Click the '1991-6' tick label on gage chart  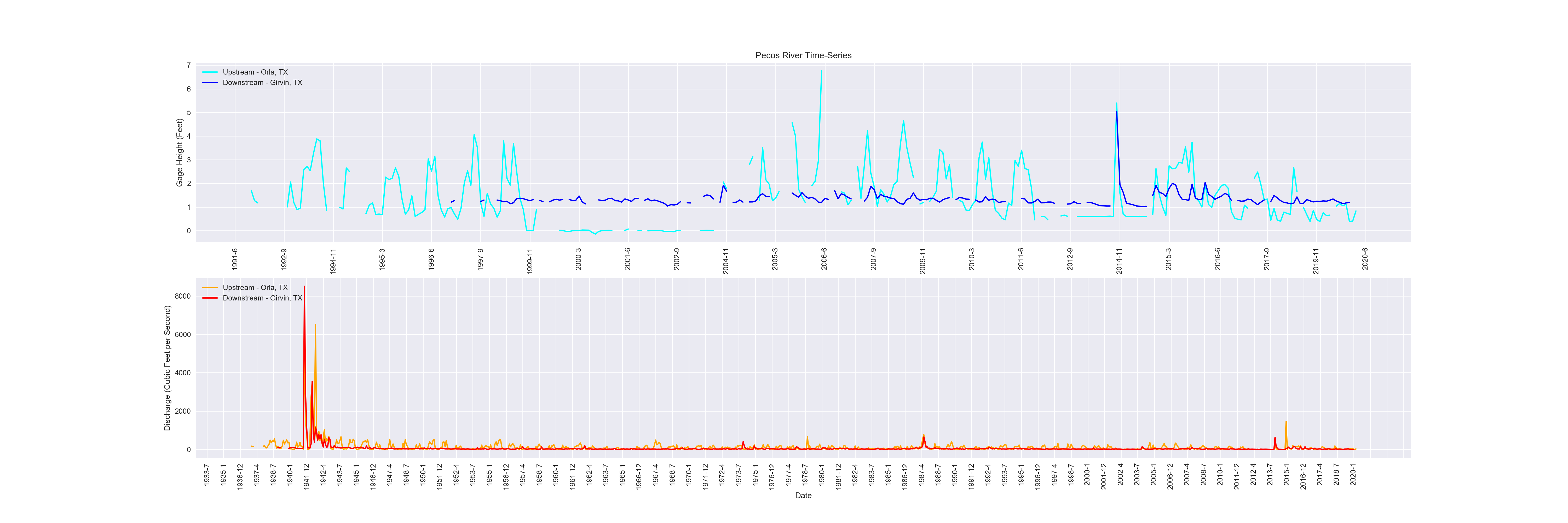[x=235, y=259]
